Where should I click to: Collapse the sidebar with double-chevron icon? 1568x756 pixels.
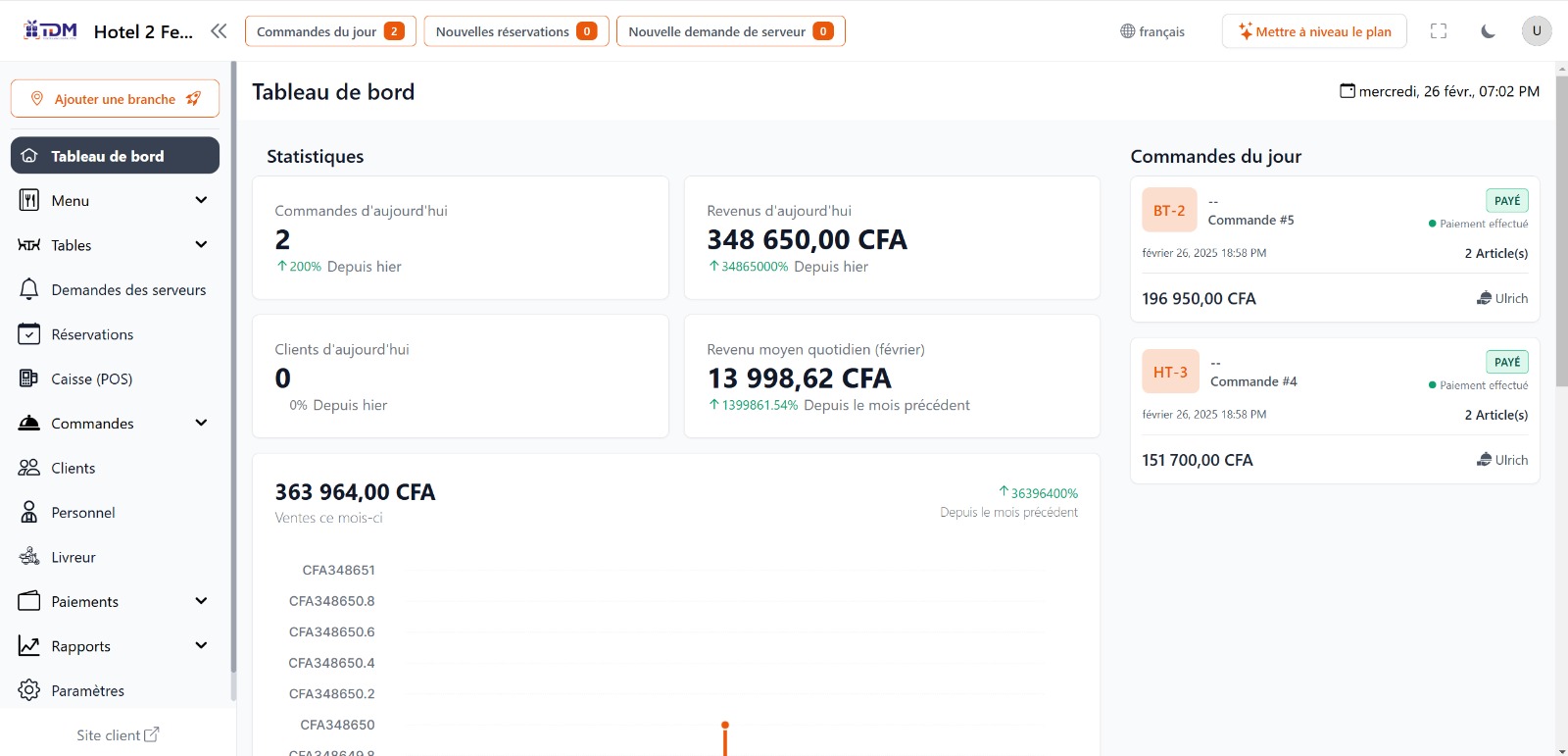coord(219,31)
